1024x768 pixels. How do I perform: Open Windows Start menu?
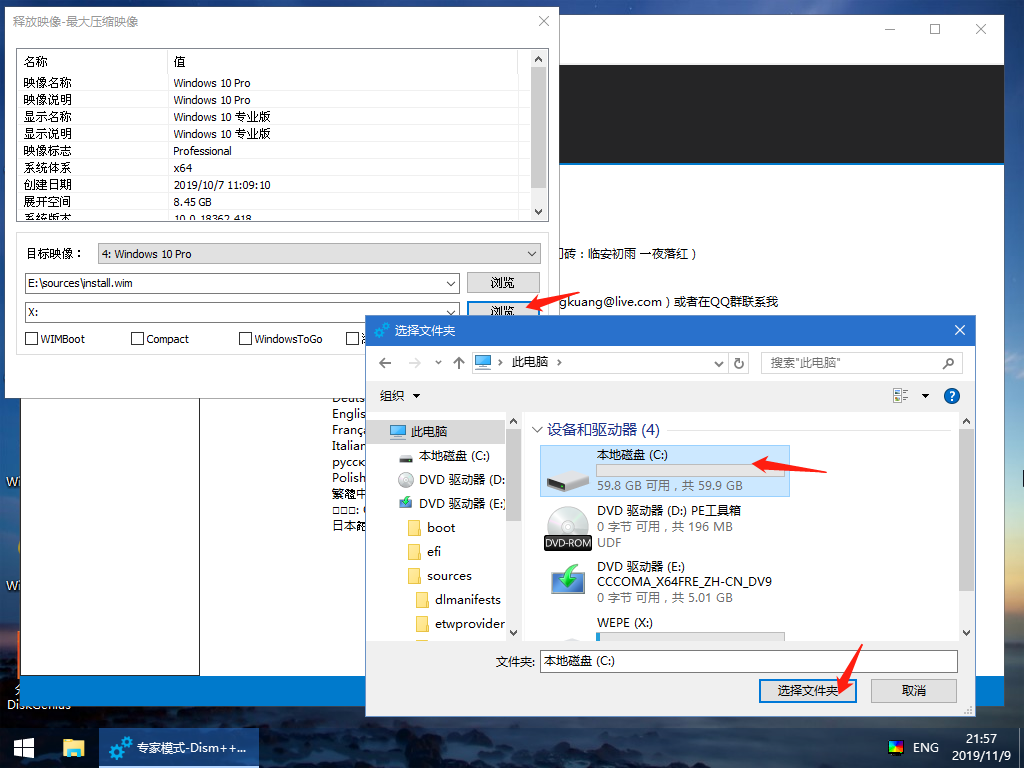[24, 748]
